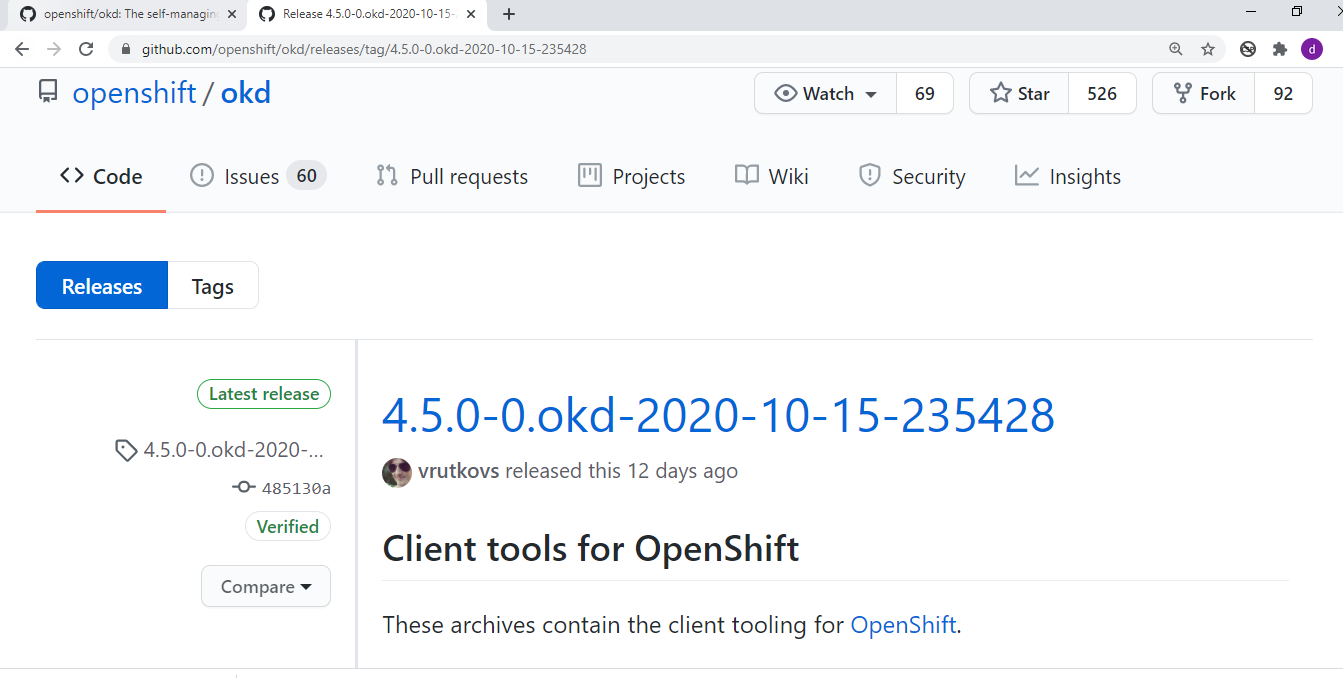Open the Code tab
1343x678 pixels.
tap(101, 176)
